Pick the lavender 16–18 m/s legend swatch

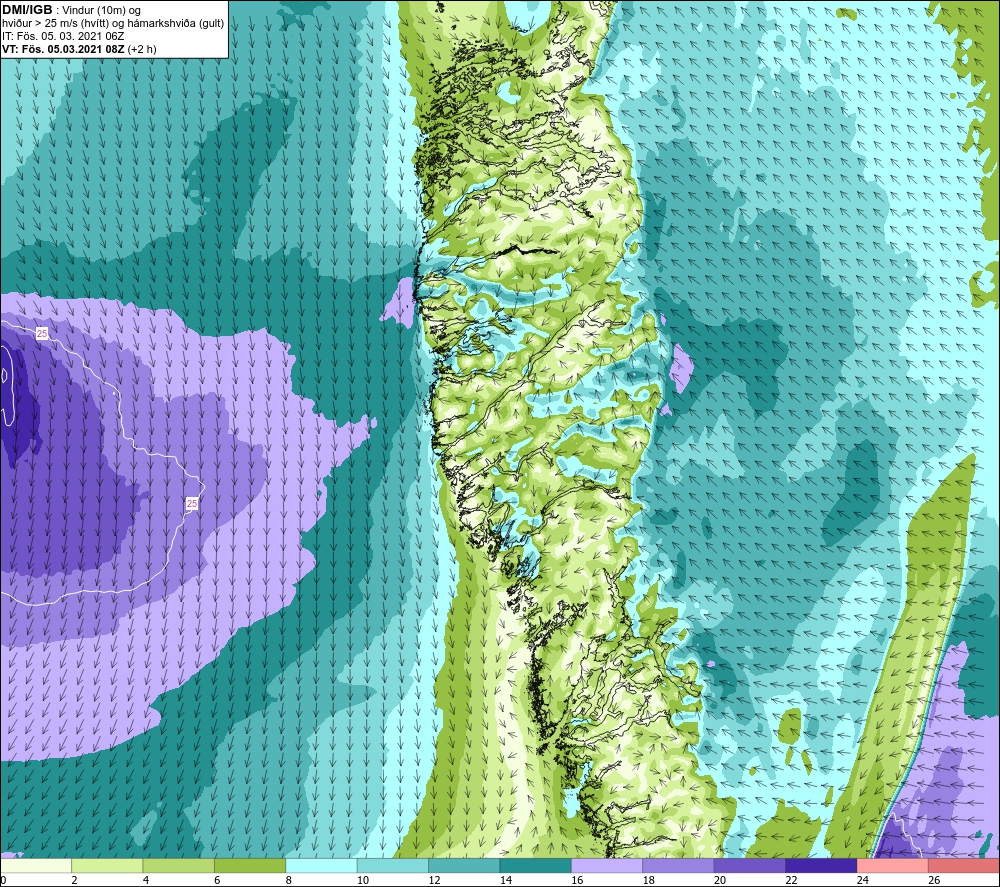607,865
